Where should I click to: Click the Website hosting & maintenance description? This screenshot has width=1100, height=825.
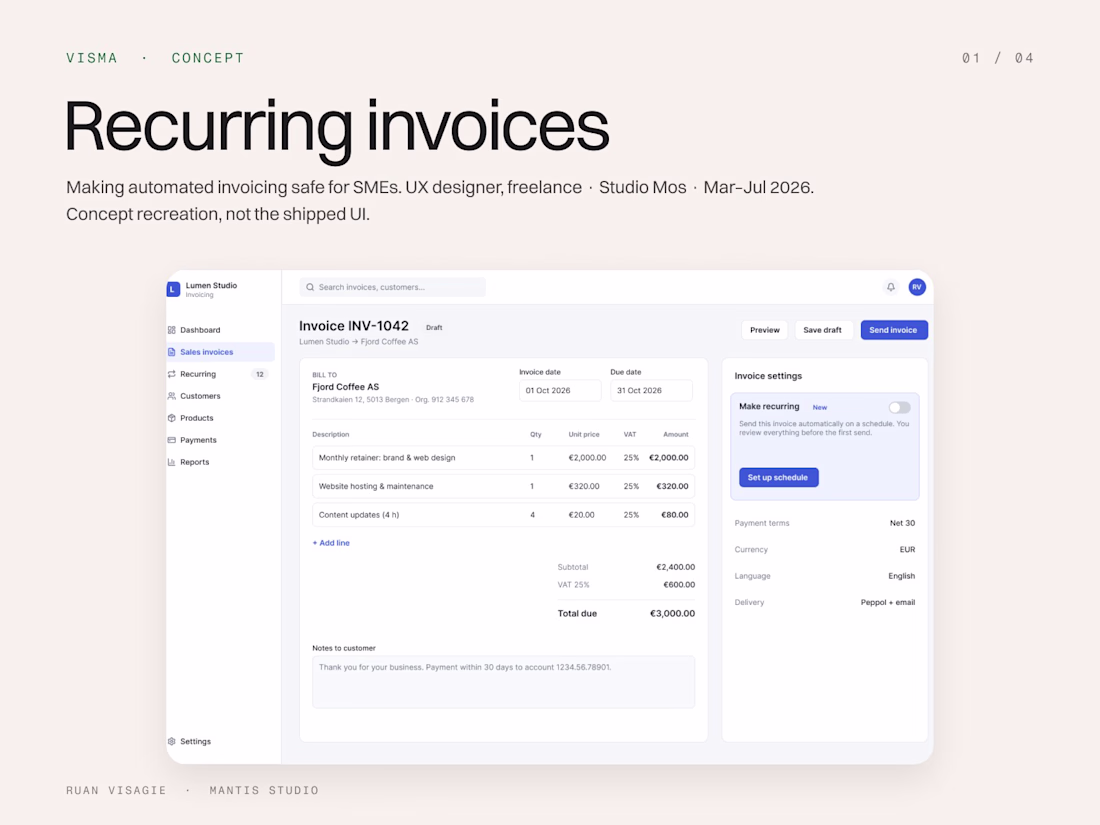[376, 486]
